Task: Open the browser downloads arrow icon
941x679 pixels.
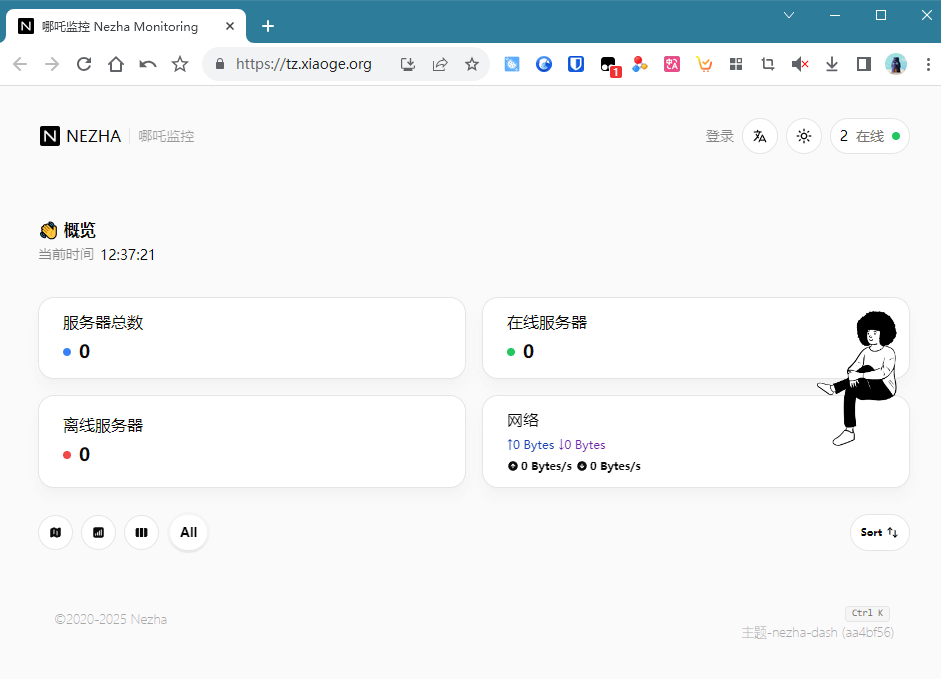Action: pos(831,64)
